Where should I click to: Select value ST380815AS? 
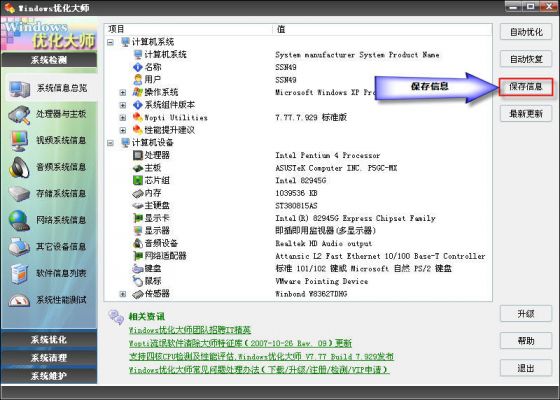(296, 206)
